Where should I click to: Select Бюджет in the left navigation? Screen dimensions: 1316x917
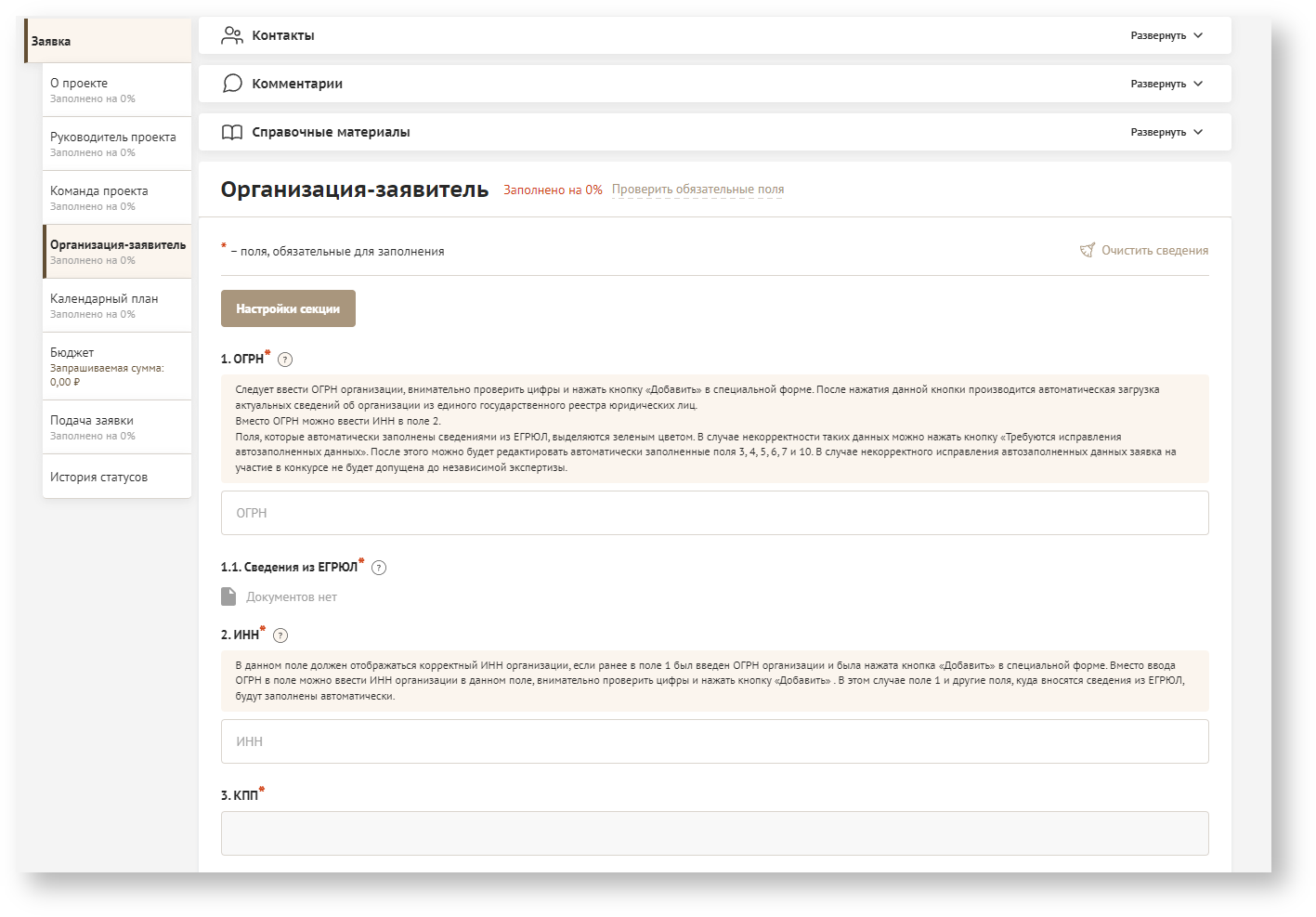coord(117,366)
